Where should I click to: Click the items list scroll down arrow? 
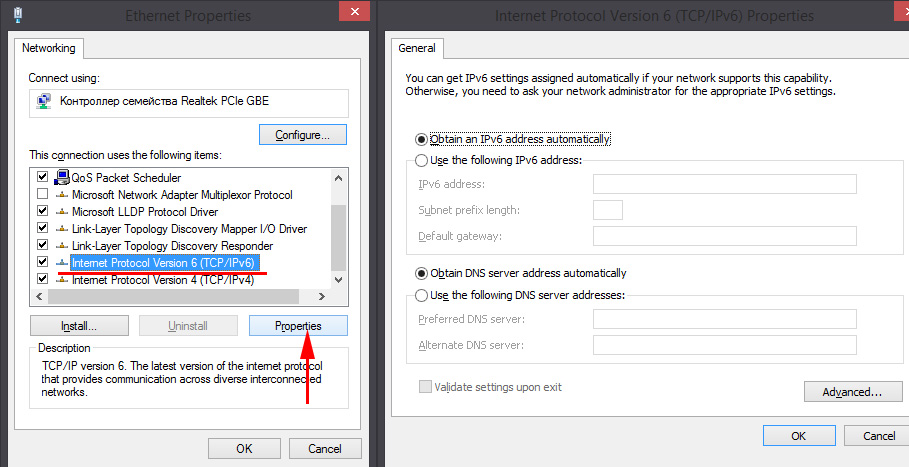point(339,280)
